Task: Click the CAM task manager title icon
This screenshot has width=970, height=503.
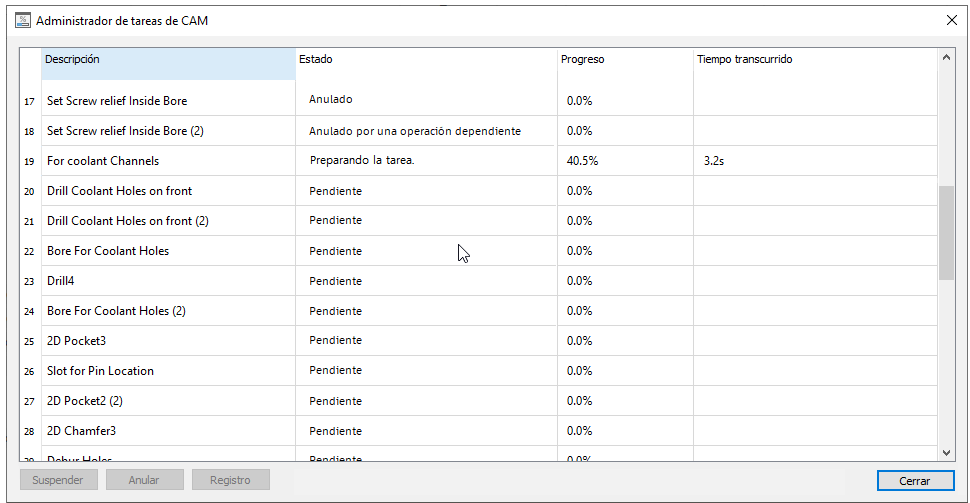Action: click(22, 20)
